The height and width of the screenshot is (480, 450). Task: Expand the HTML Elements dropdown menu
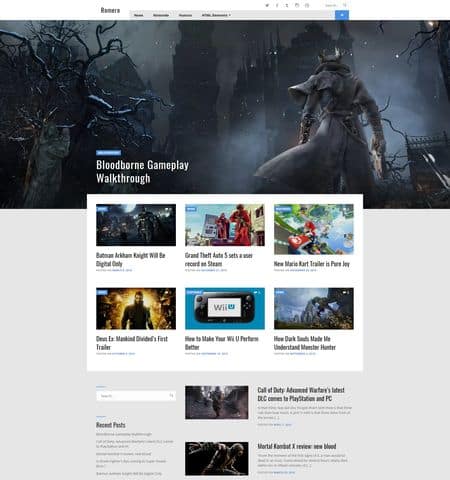click(x=216, y=15)
